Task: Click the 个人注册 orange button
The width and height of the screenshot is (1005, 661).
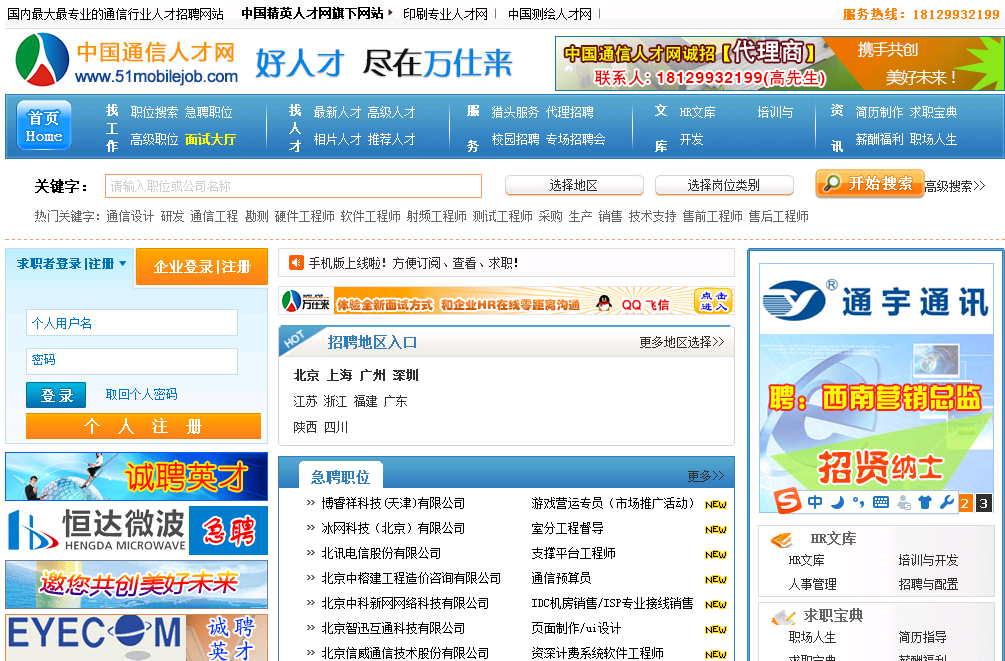Action: tap(144, 426)
